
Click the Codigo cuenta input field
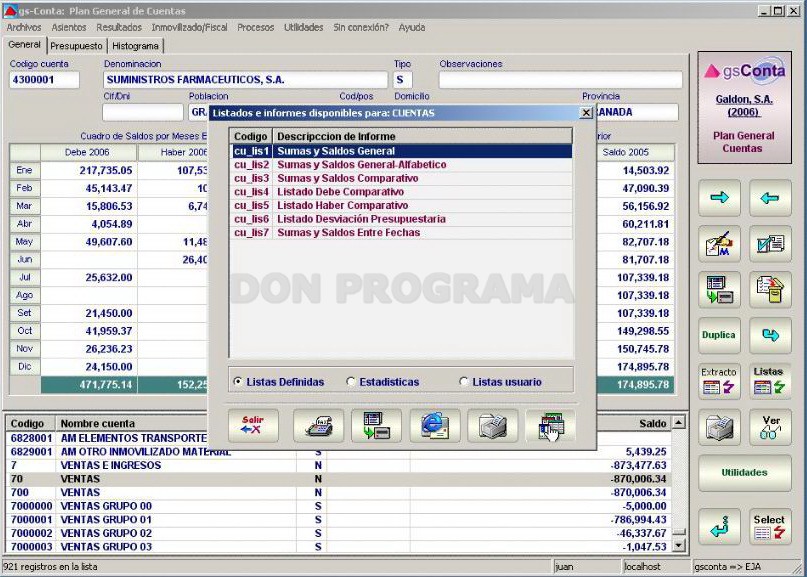44,80
